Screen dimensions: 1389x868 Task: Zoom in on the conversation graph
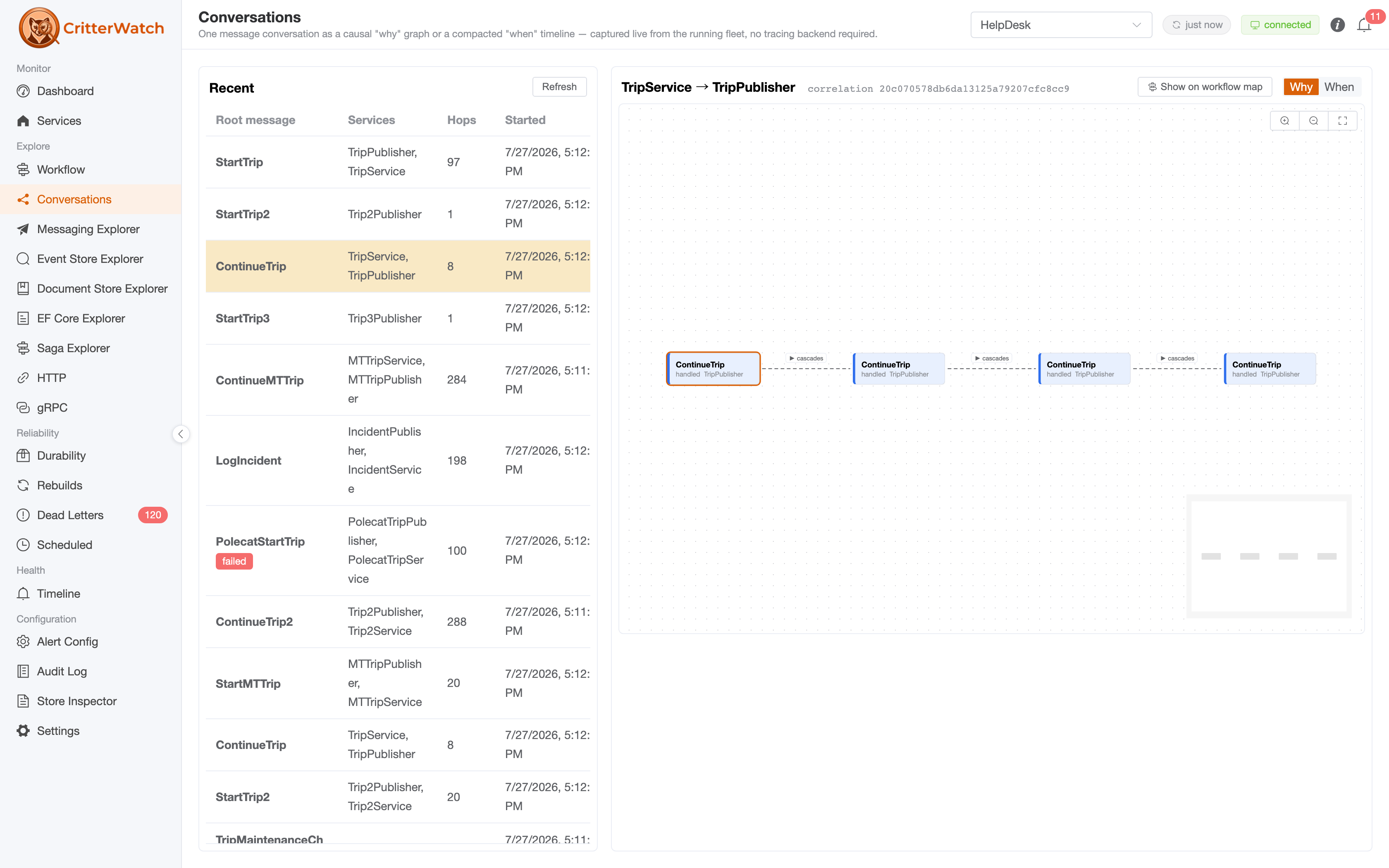click(1284, 121)
